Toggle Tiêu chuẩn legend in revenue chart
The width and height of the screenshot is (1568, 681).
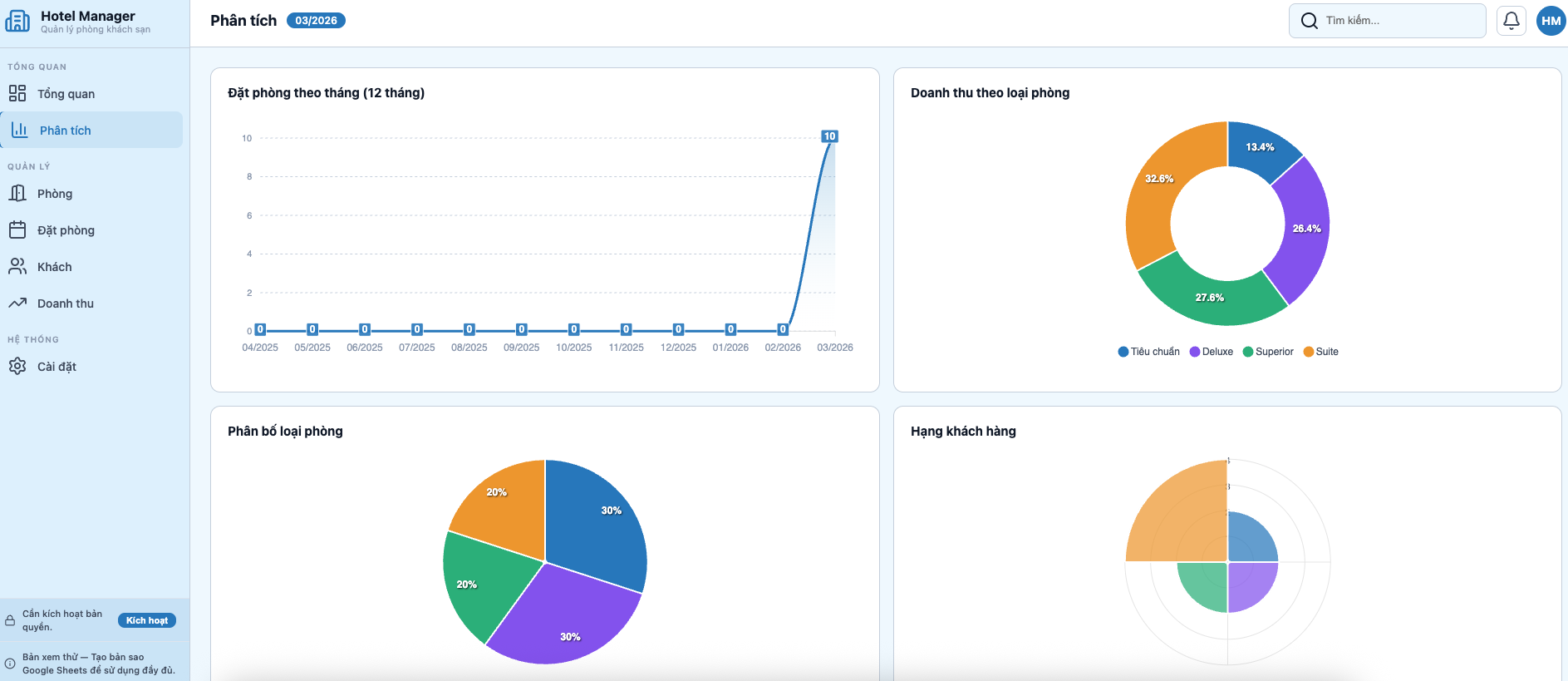[1148, 352]
